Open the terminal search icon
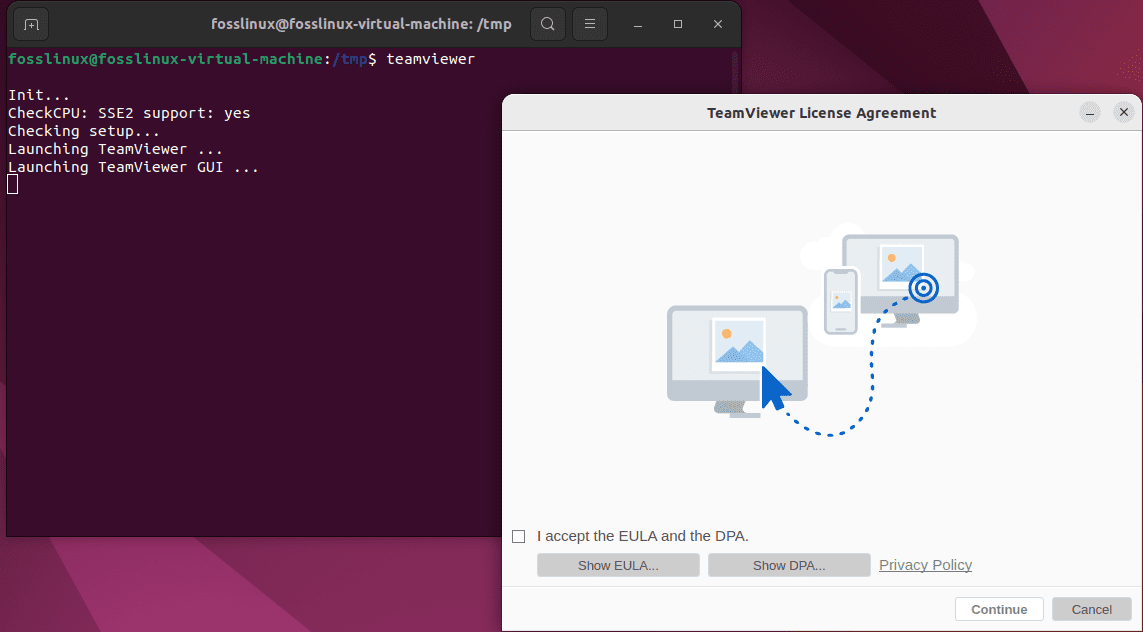1143x632 pixels. point(547,23)
